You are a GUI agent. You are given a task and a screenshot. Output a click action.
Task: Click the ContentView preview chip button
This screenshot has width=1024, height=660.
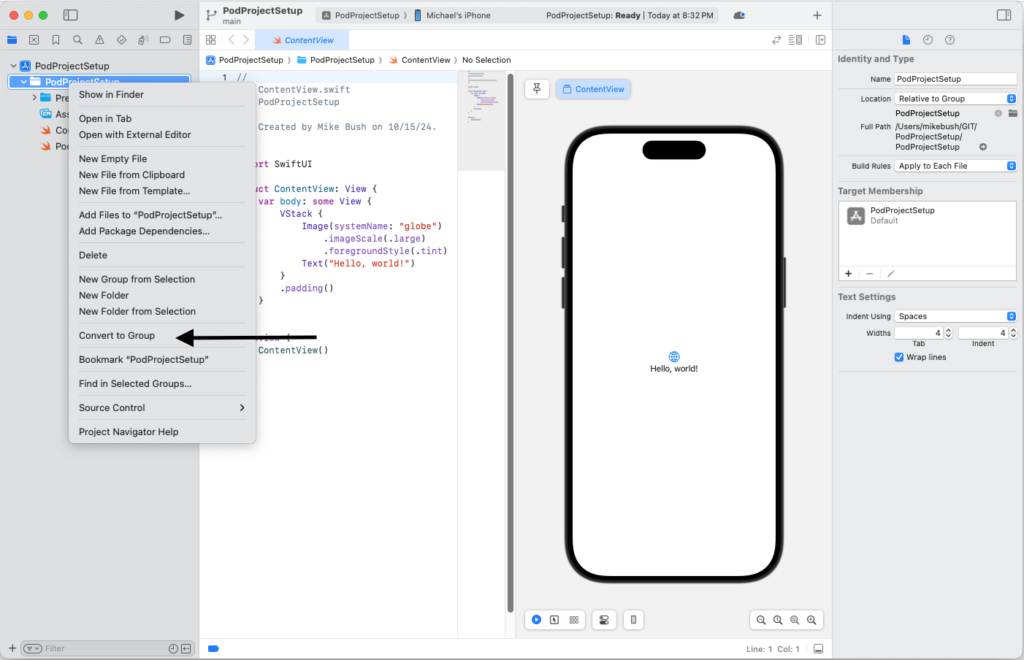point(593,89)
